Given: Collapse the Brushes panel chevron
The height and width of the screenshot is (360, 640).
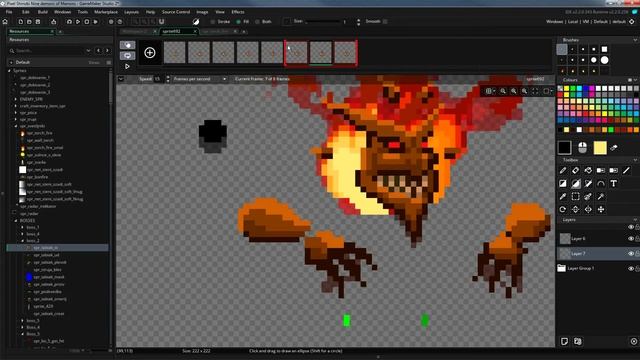Looking at the screenshot, I should (x=635, y=40).
